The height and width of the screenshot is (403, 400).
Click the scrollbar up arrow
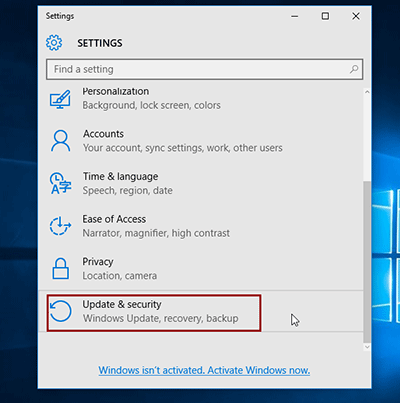tap(367, 92)
